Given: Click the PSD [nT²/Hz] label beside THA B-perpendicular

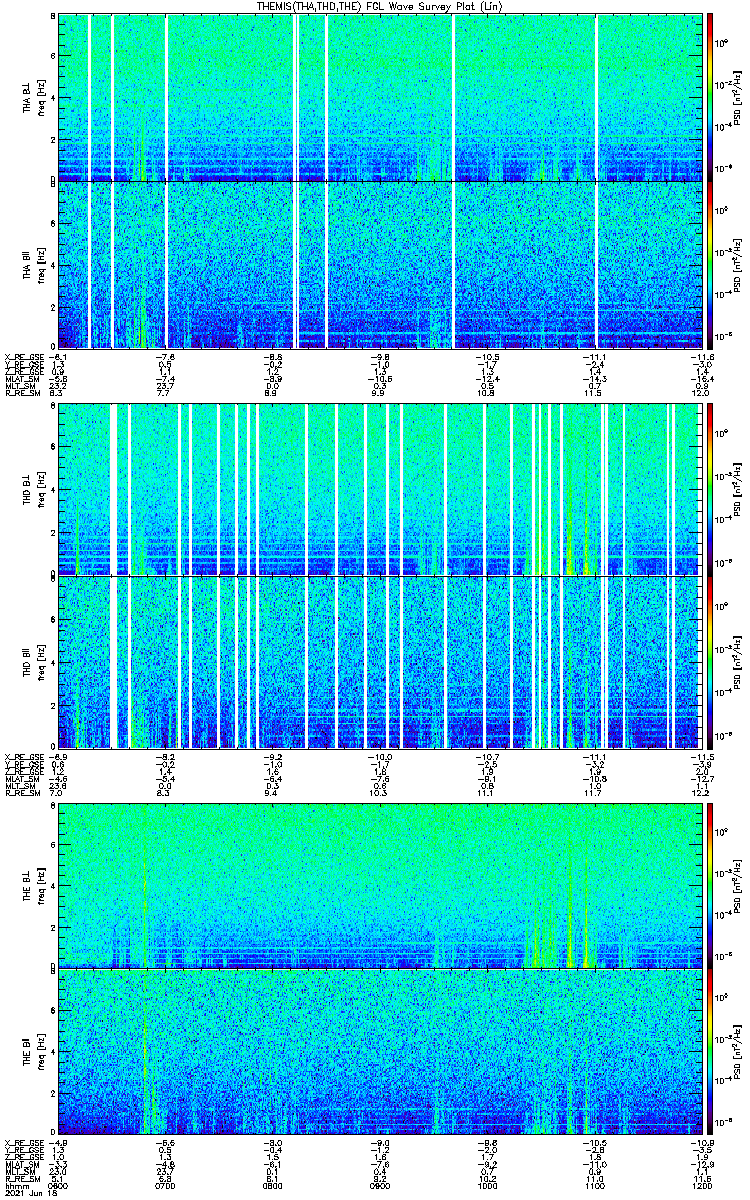Looking at the screenshot, I should pyautogui.click(x=739, y=97).
